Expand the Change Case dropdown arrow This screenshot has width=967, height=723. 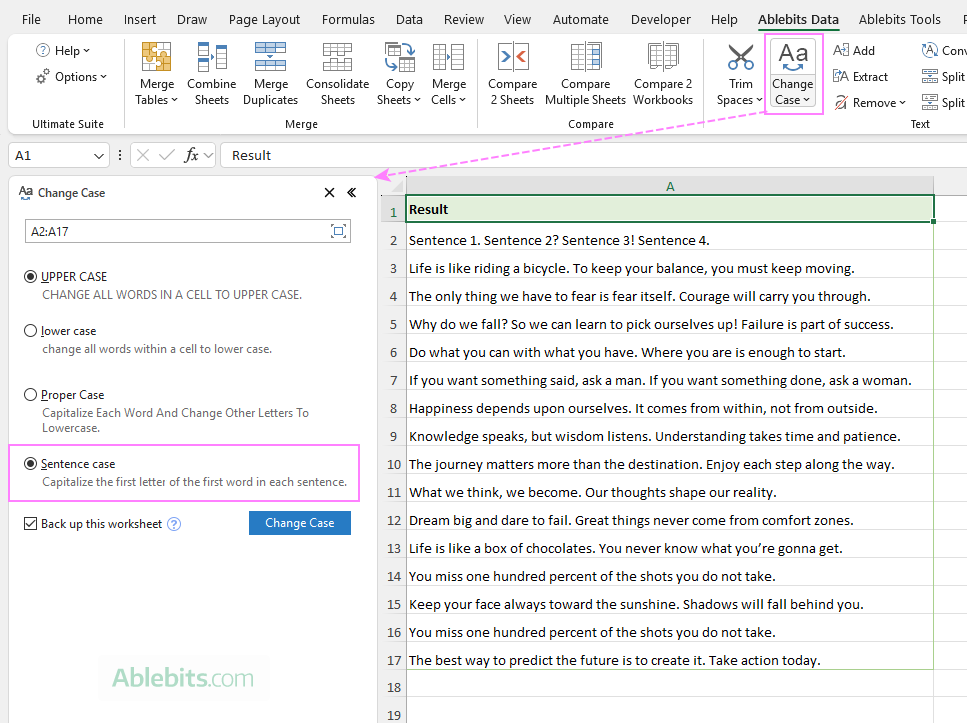pyautogui.click(x=806, y=100)
